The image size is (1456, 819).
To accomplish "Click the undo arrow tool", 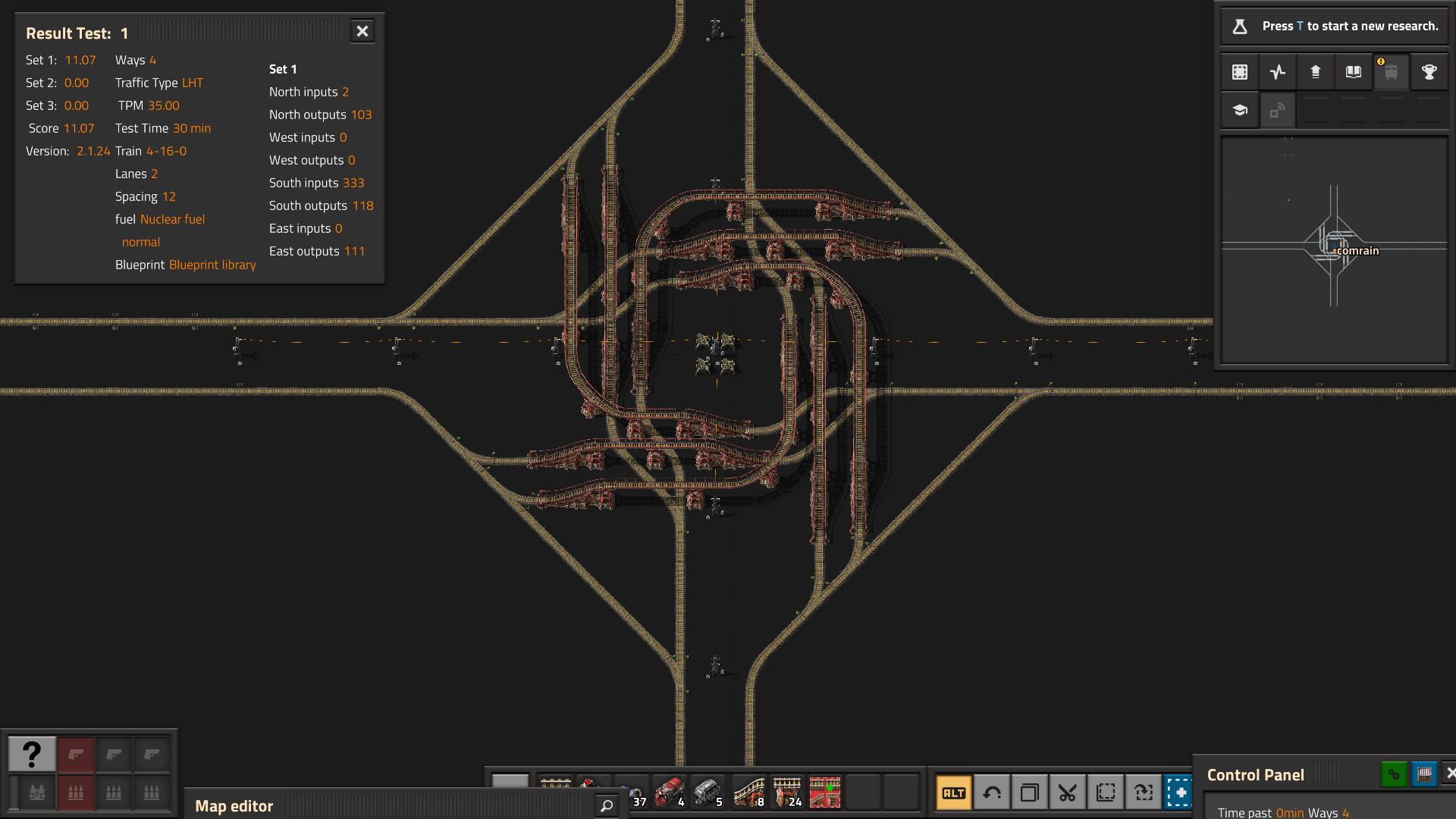I will coord(991,792).
